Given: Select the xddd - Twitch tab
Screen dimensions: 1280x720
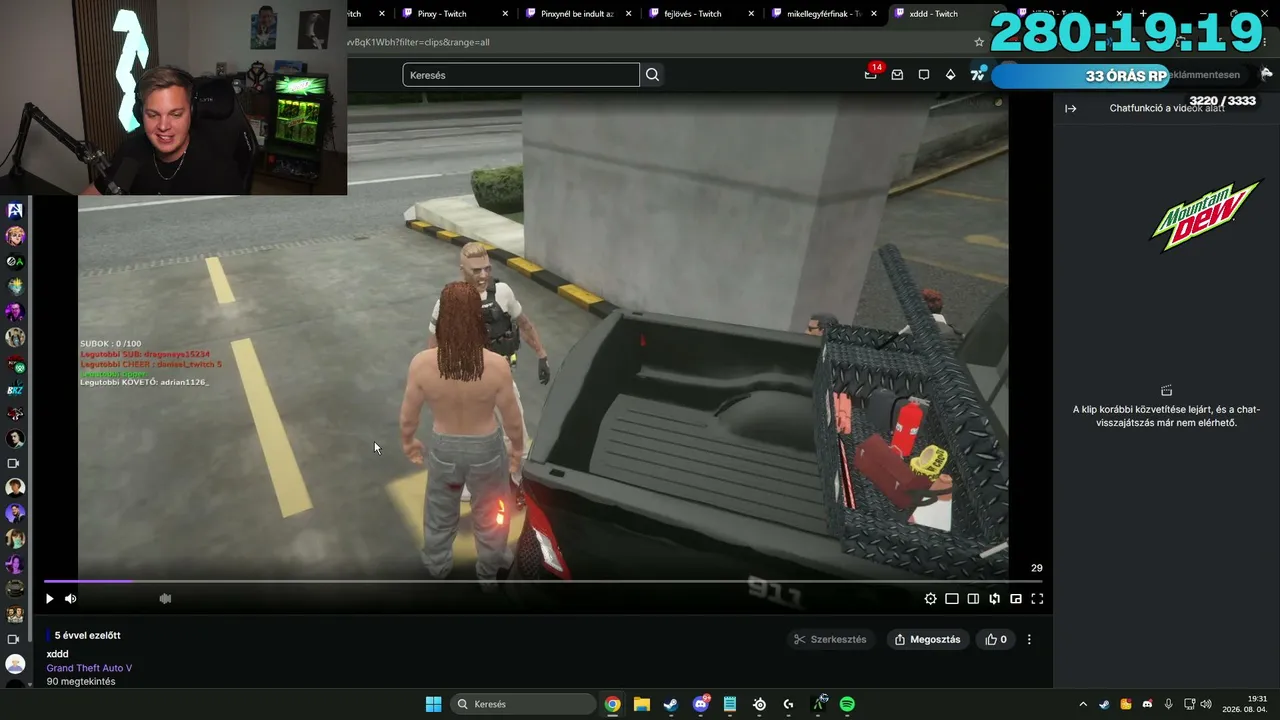Looking at the screenshot, I should click(x=935, y=14).
